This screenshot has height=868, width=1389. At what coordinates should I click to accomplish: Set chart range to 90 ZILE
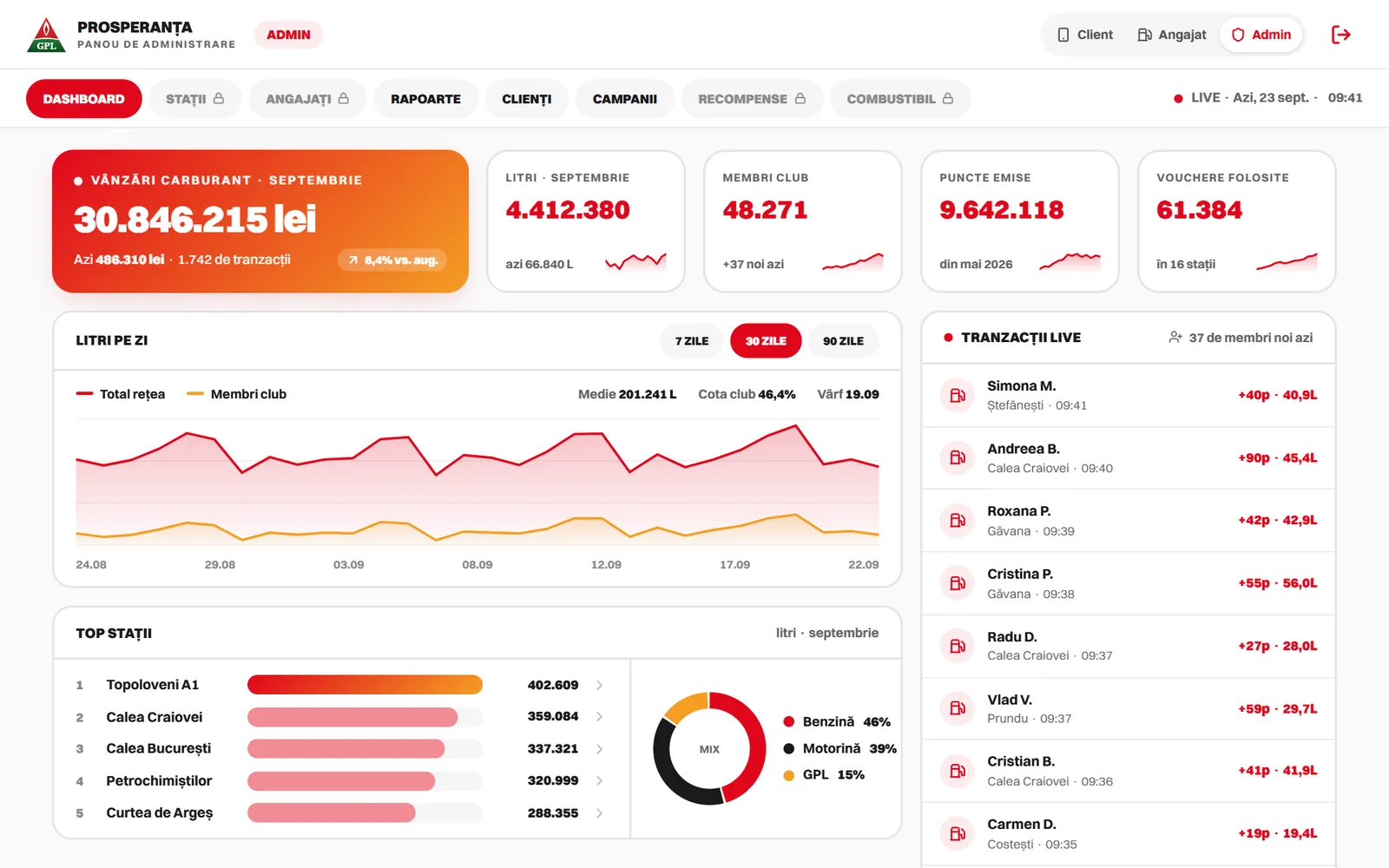pyautogui.click(x=843, y=340)
